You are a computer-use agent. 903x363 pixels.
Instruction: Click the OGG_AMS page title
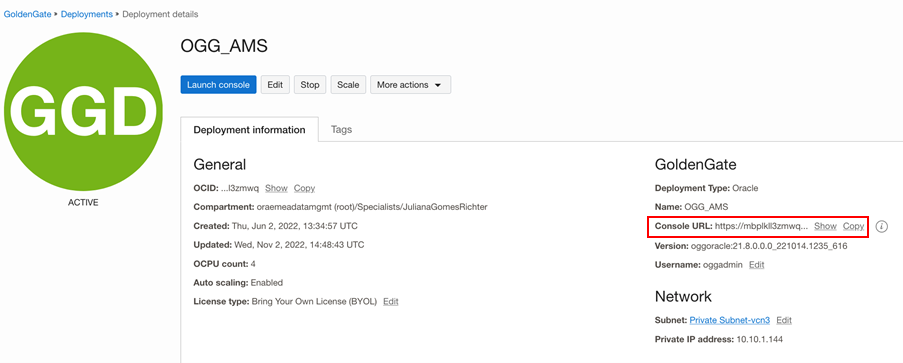pyautogui.click(x=224, y=46)
